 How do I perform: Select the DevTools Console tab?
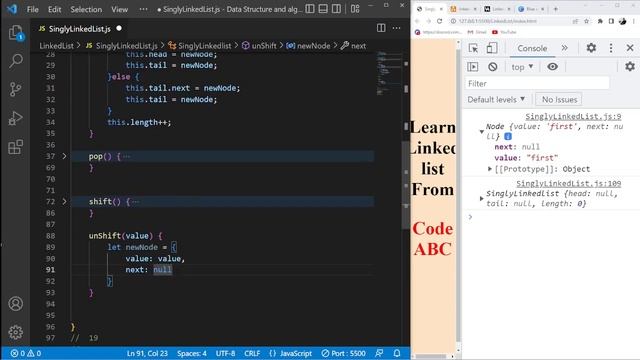coord(532,48)
